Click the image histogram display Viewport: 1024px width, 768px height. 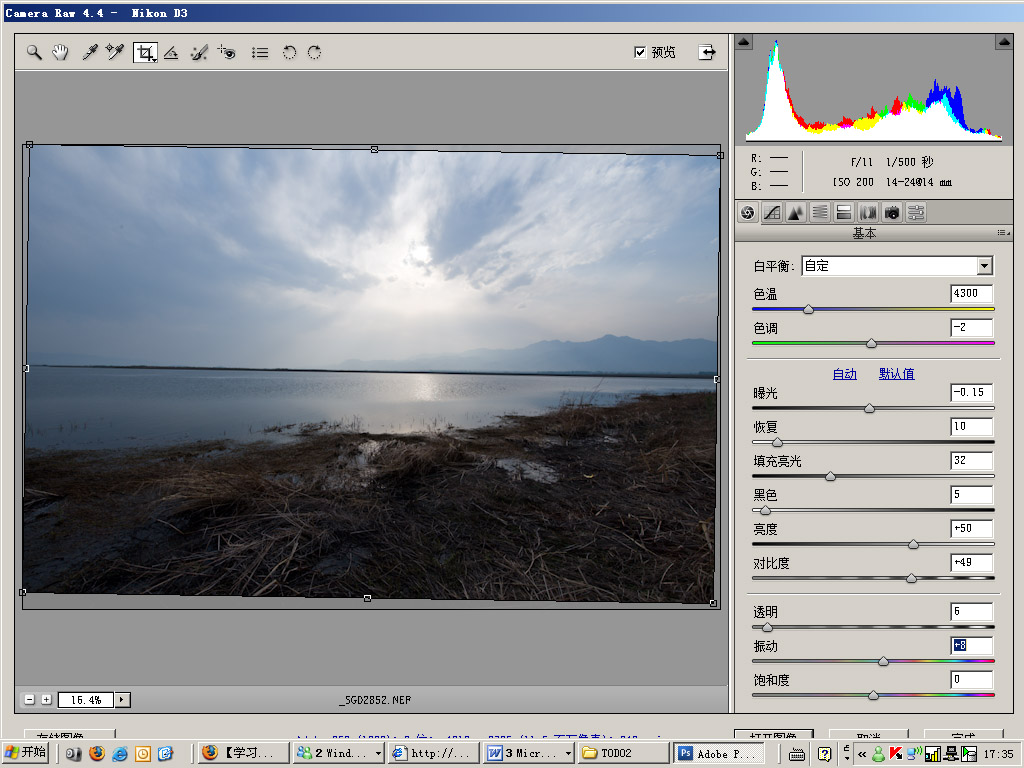point(873,89)
